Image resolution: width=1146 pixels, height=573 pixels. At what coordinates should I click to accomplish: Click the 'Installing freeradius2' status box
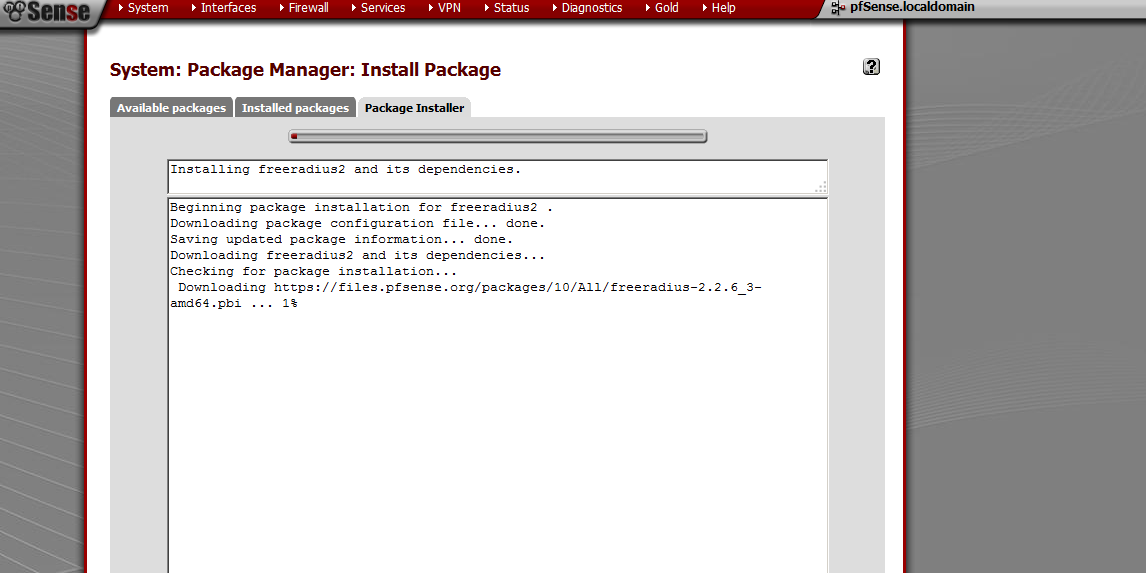[497, 176]
